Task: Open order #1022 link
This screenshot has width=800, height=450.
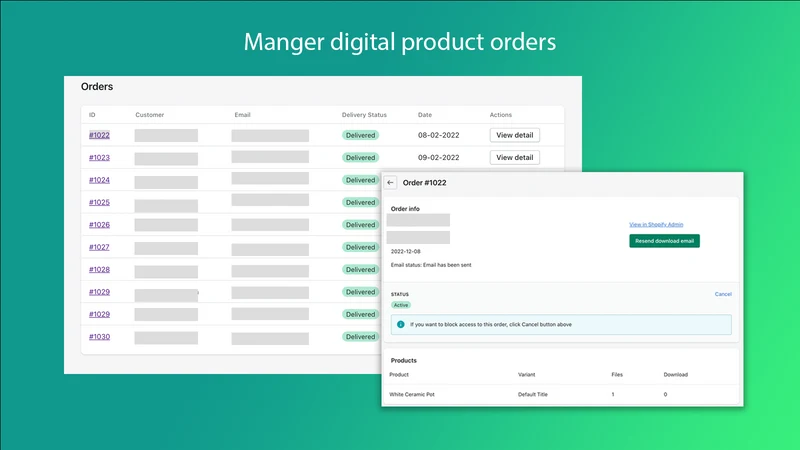Action: (99, 135)
